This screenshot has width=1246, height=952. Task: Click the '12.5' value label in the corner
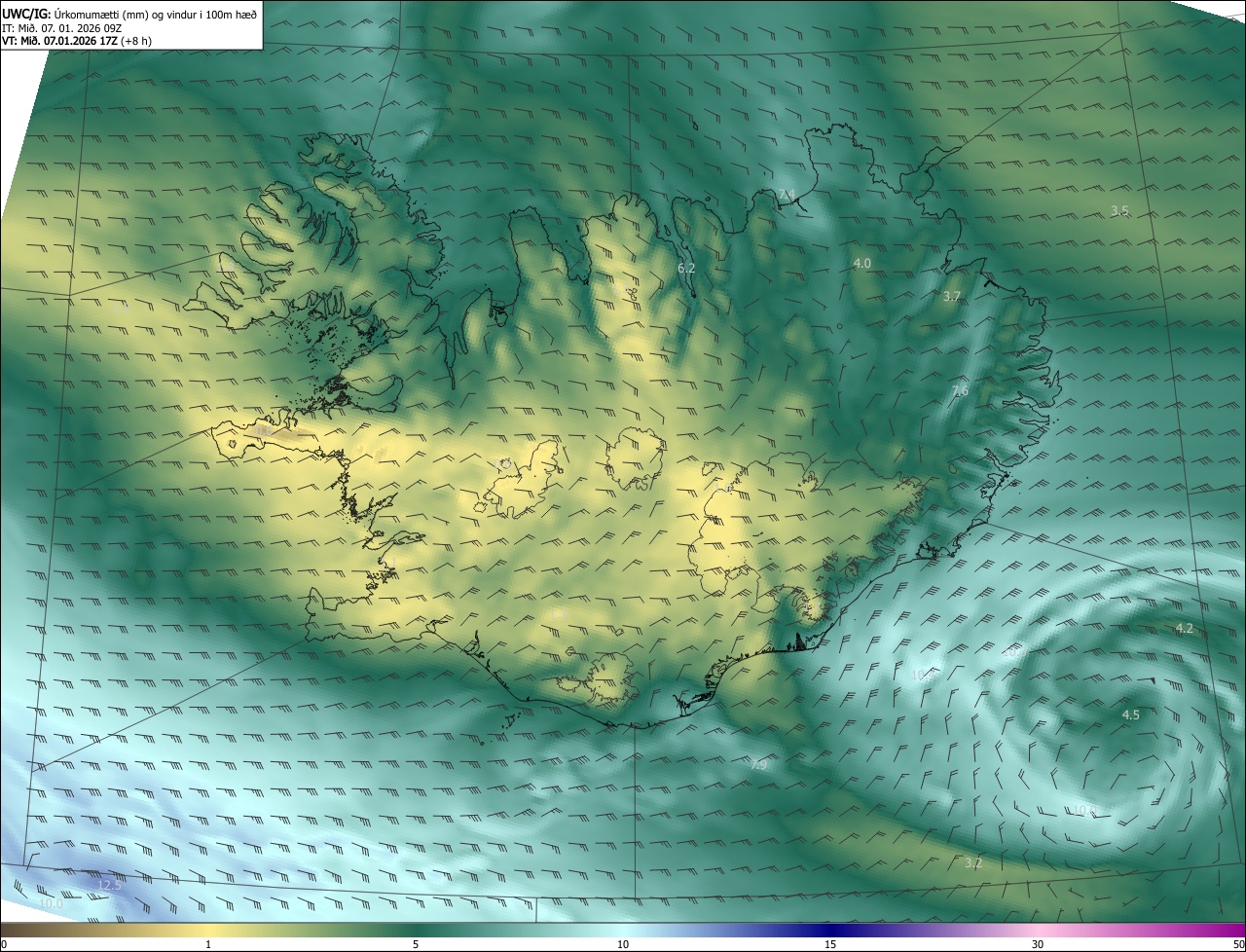pos(110,885)
